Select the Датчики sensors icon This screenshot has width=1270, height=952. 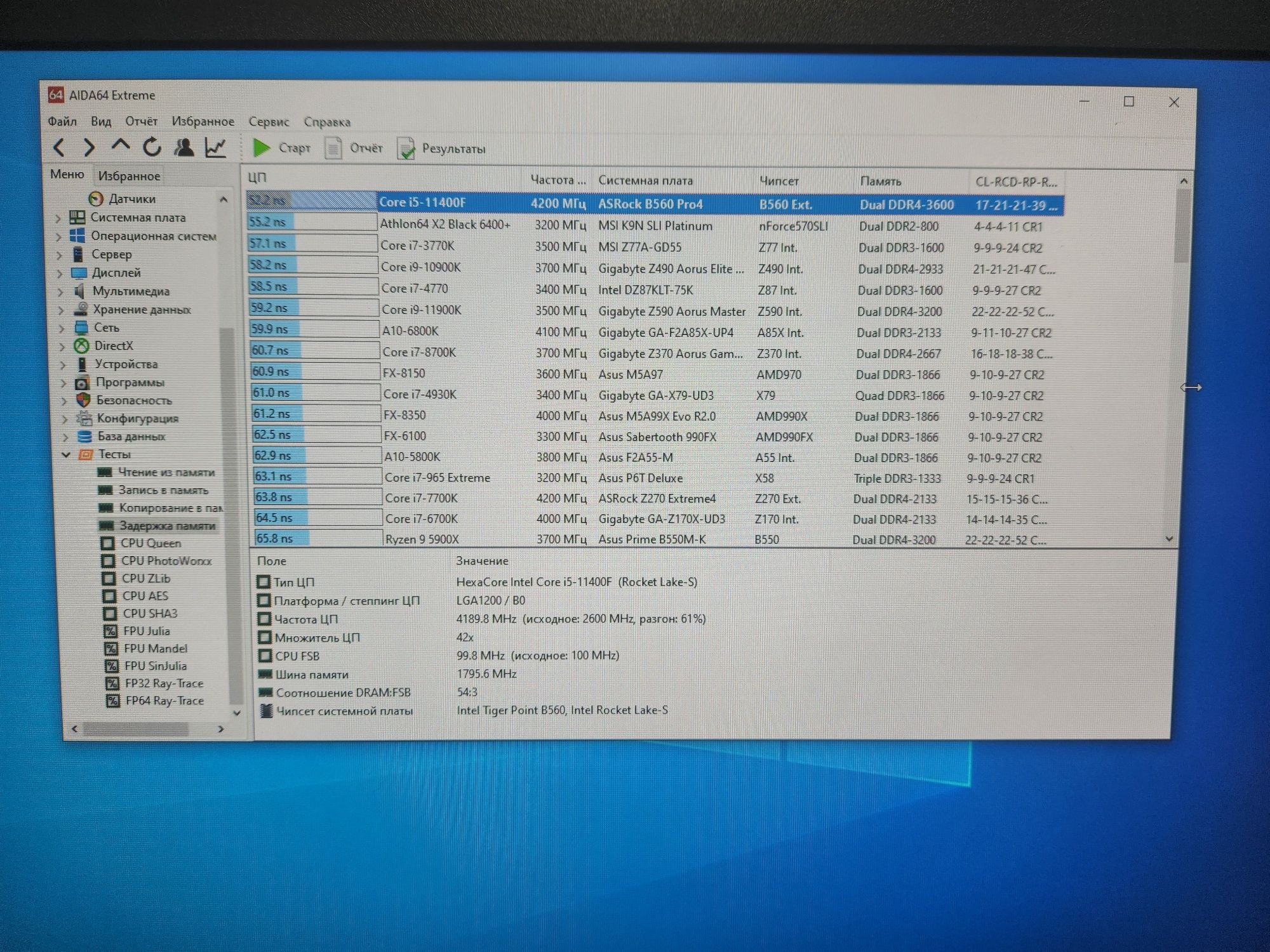pyautogui.click(x=96, y=199)
